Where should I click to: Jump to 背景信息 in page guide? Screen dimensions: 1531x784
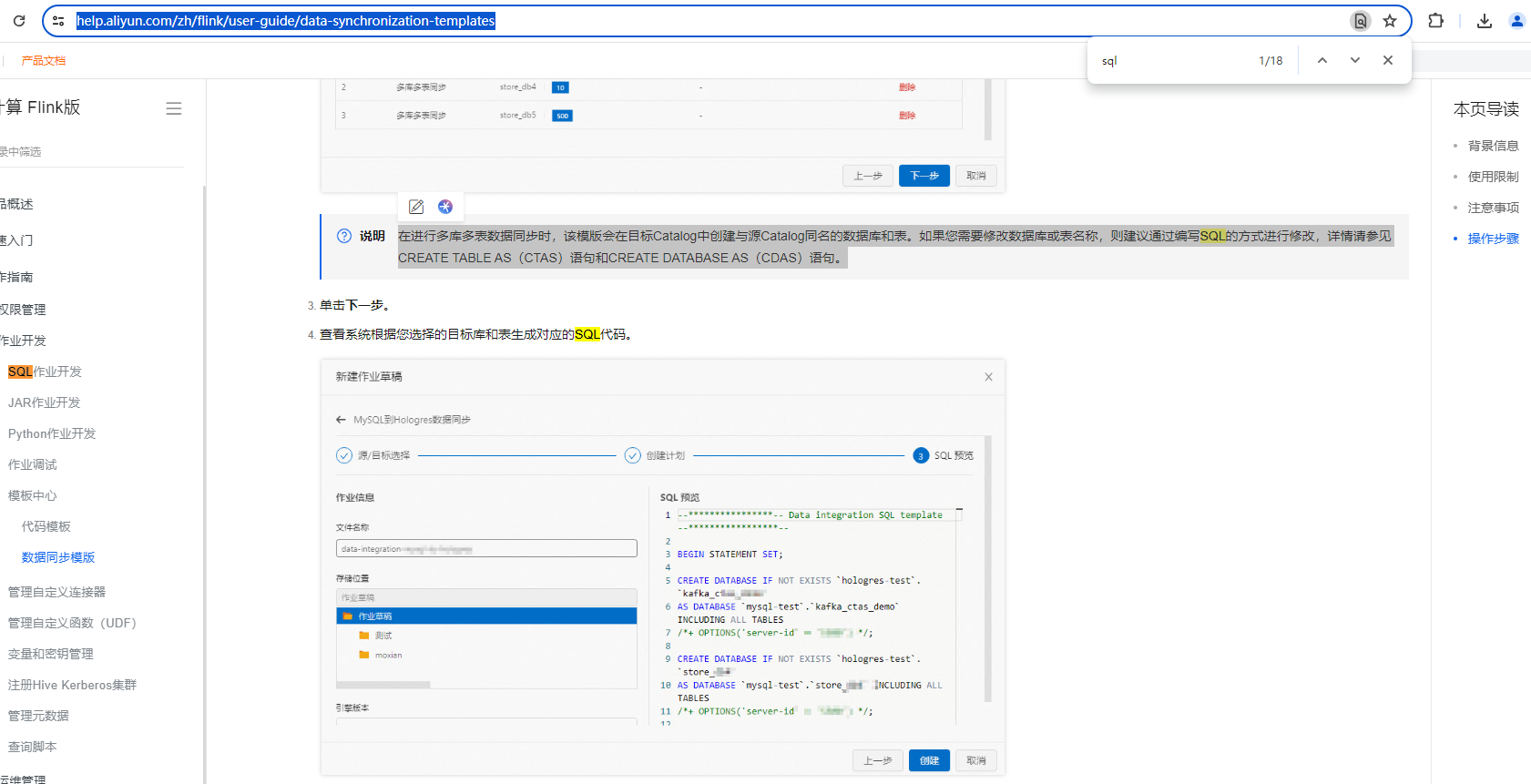tap(1493, 146)
